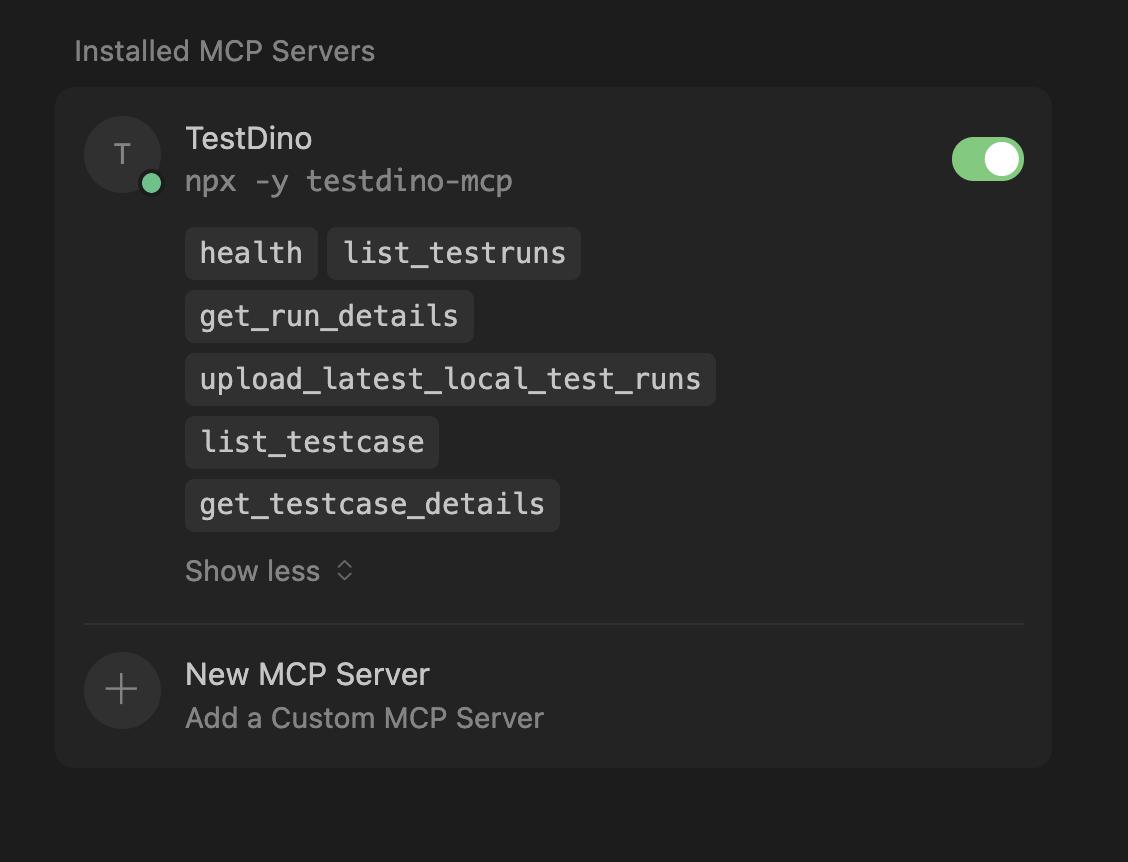
Task: Select the health tool chip
Action: 251,253
